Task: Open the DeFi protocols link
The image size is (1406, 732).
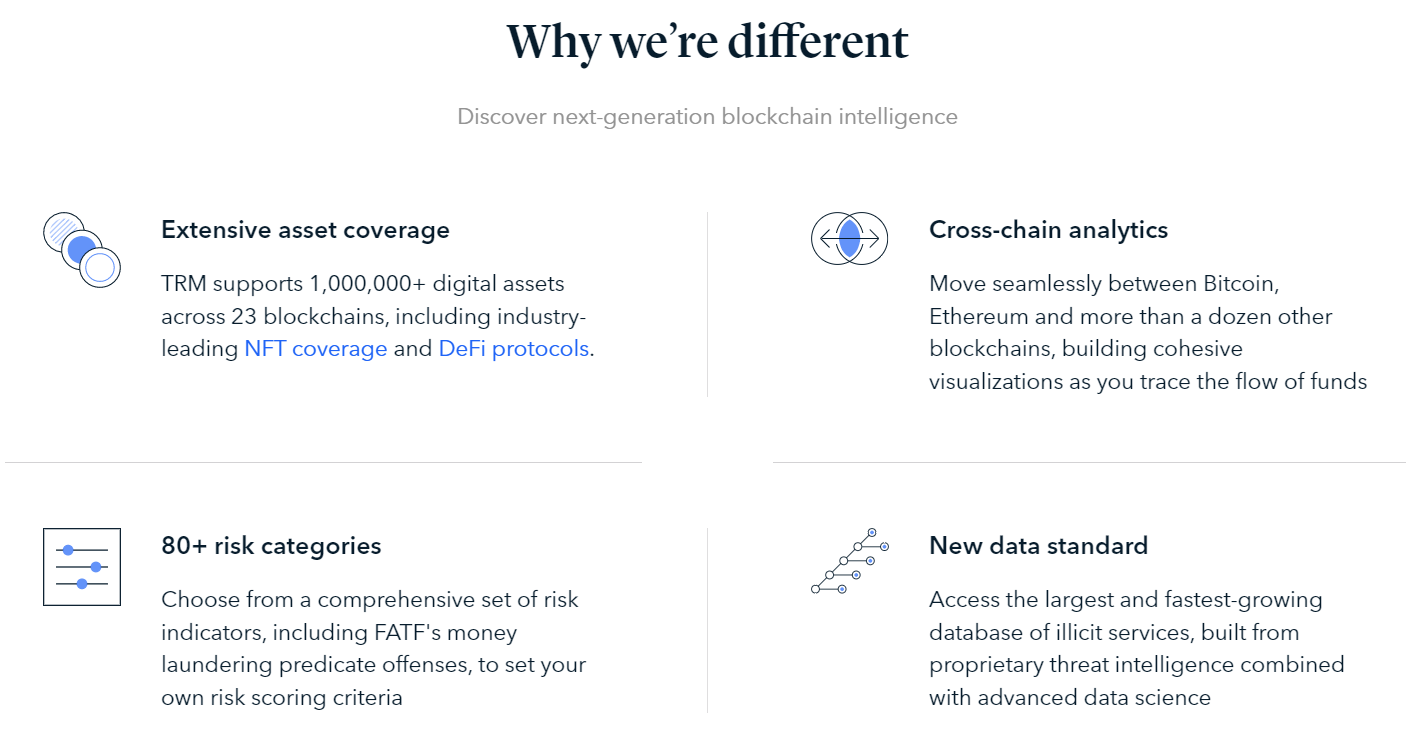Action: pyautogui.click(x=514, y=349)
